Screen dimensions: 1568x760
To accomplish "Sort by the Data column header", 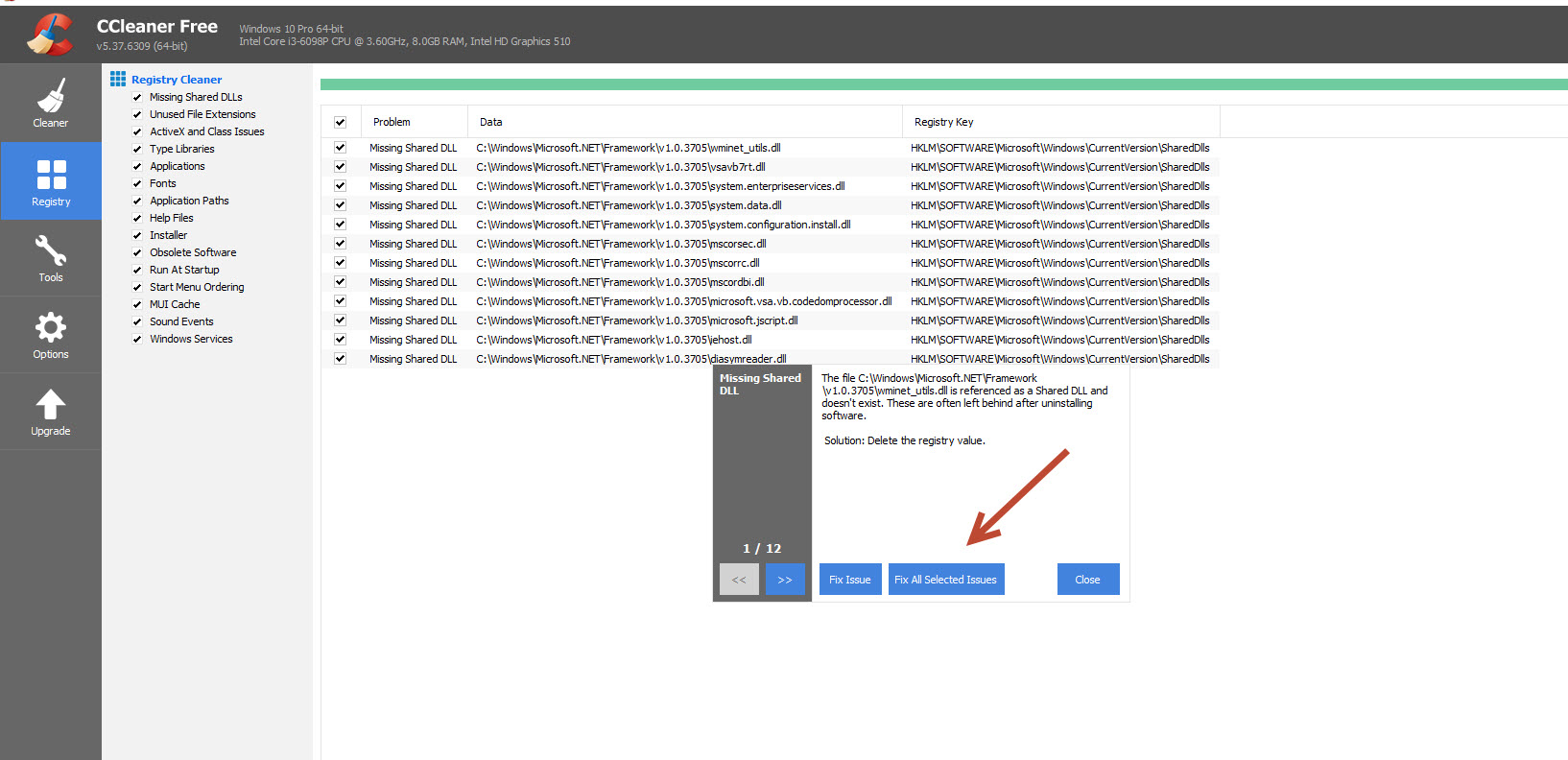I will click(684, 122).
